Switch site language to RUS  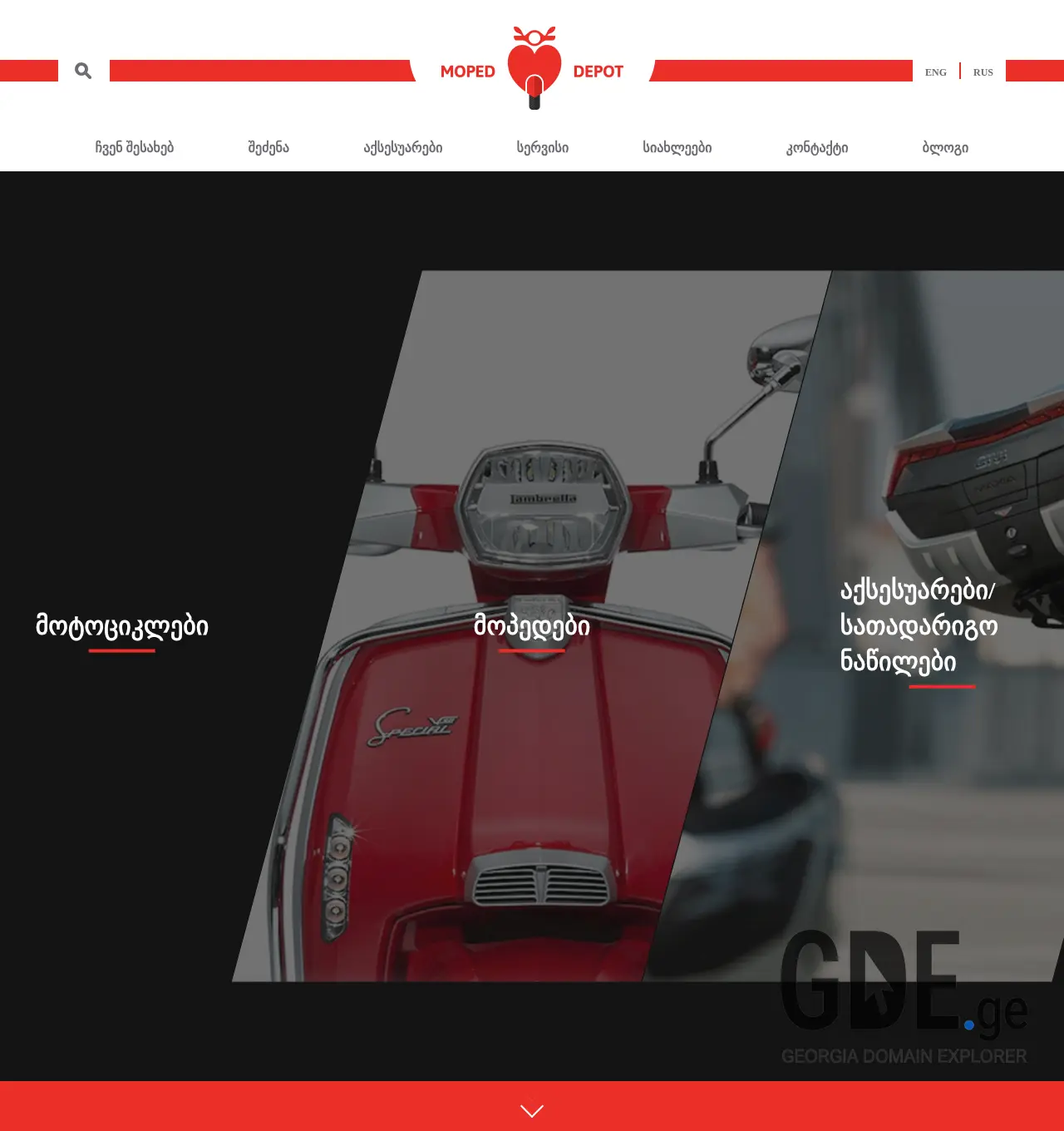click(983, 72)
